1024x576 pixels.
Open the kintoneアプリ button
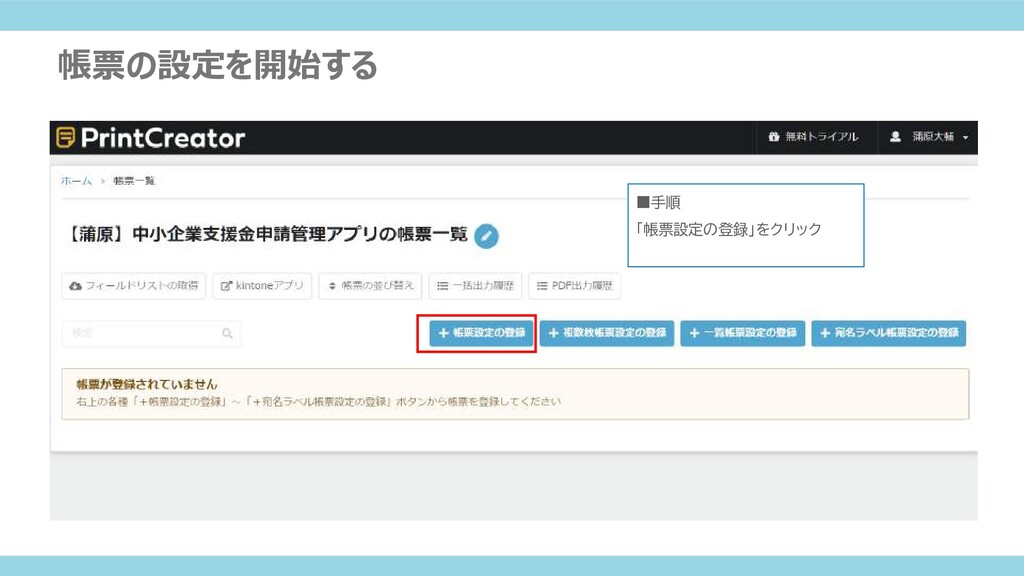click(x=262, y=286)
